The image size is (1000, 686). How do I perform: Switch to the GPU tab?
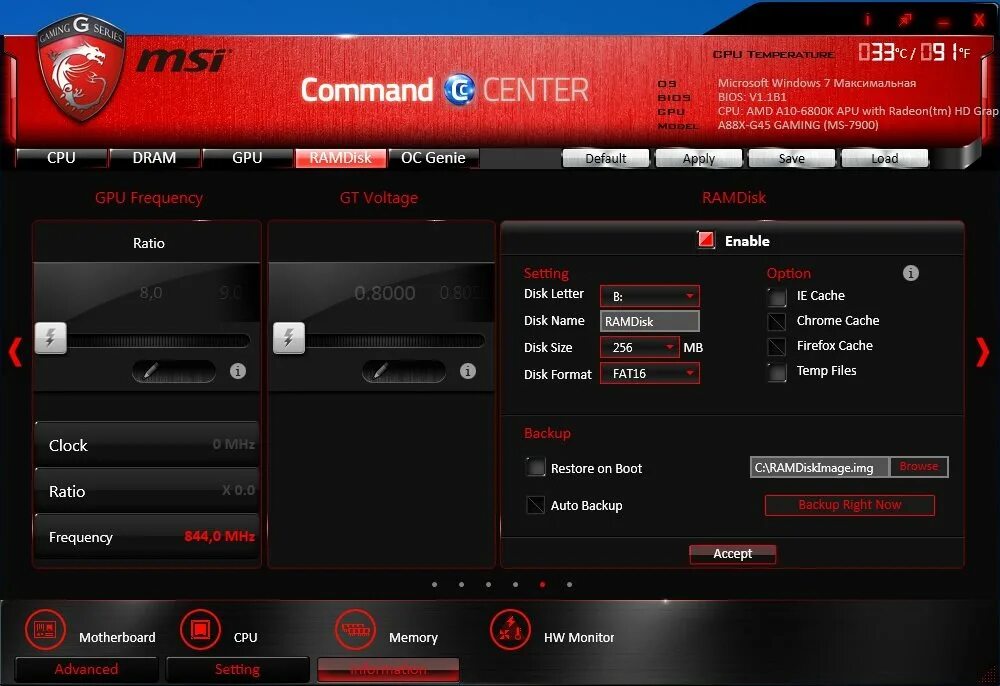click(x=247, y=157)
